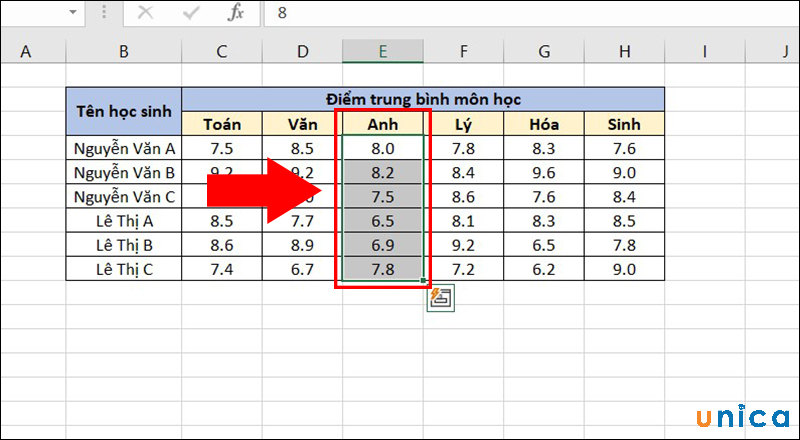Select Nguyễn Văn A's Anh score 8.0
The height and width of the screenshot is (440, 800).
(383, 148)
